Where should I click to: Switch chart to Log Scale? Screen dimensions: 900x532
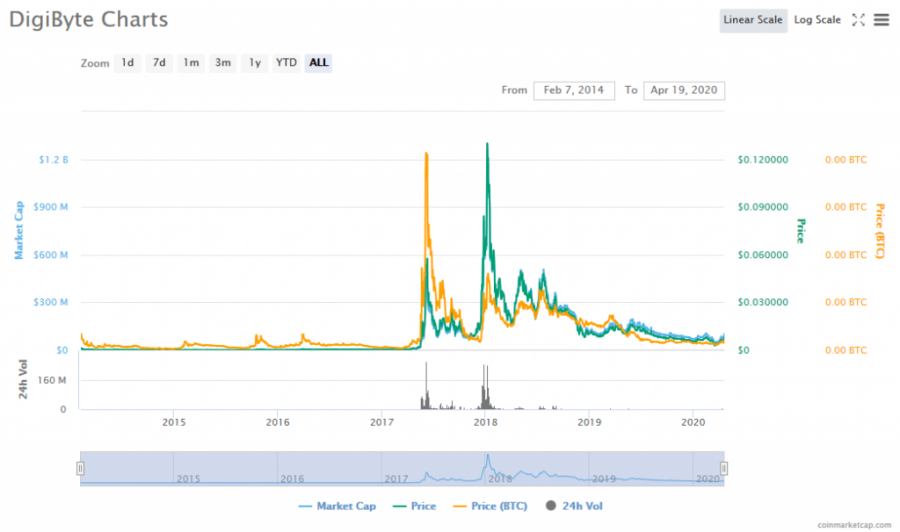pos(817,20)
